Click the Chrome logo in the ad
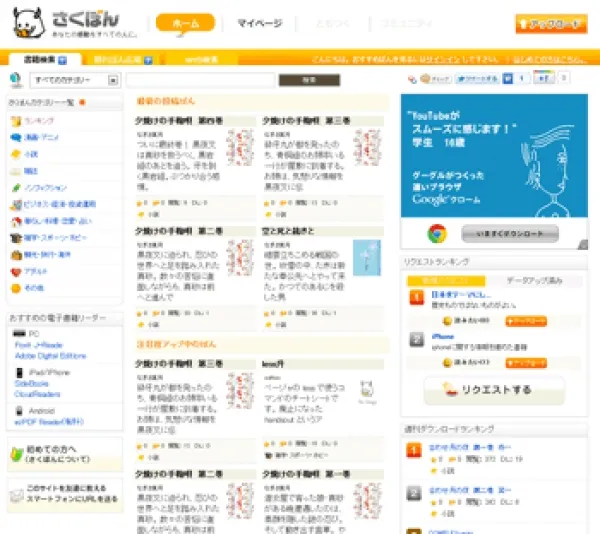This screenshot has width=600, height=534. coord(436,232)
